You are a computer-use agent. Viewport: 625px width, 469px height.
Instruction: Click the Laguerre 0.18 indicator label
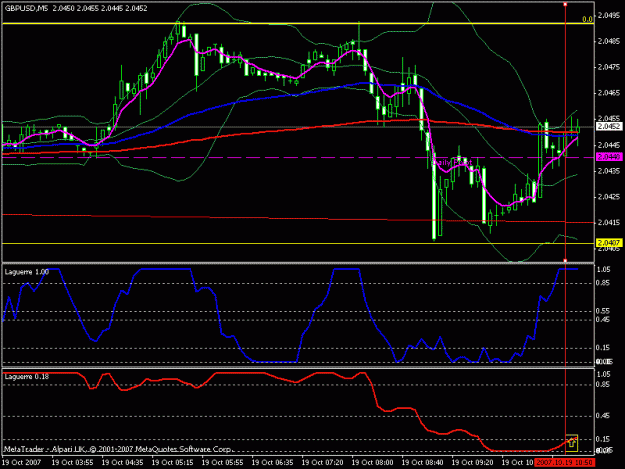(x=27, y=377)
